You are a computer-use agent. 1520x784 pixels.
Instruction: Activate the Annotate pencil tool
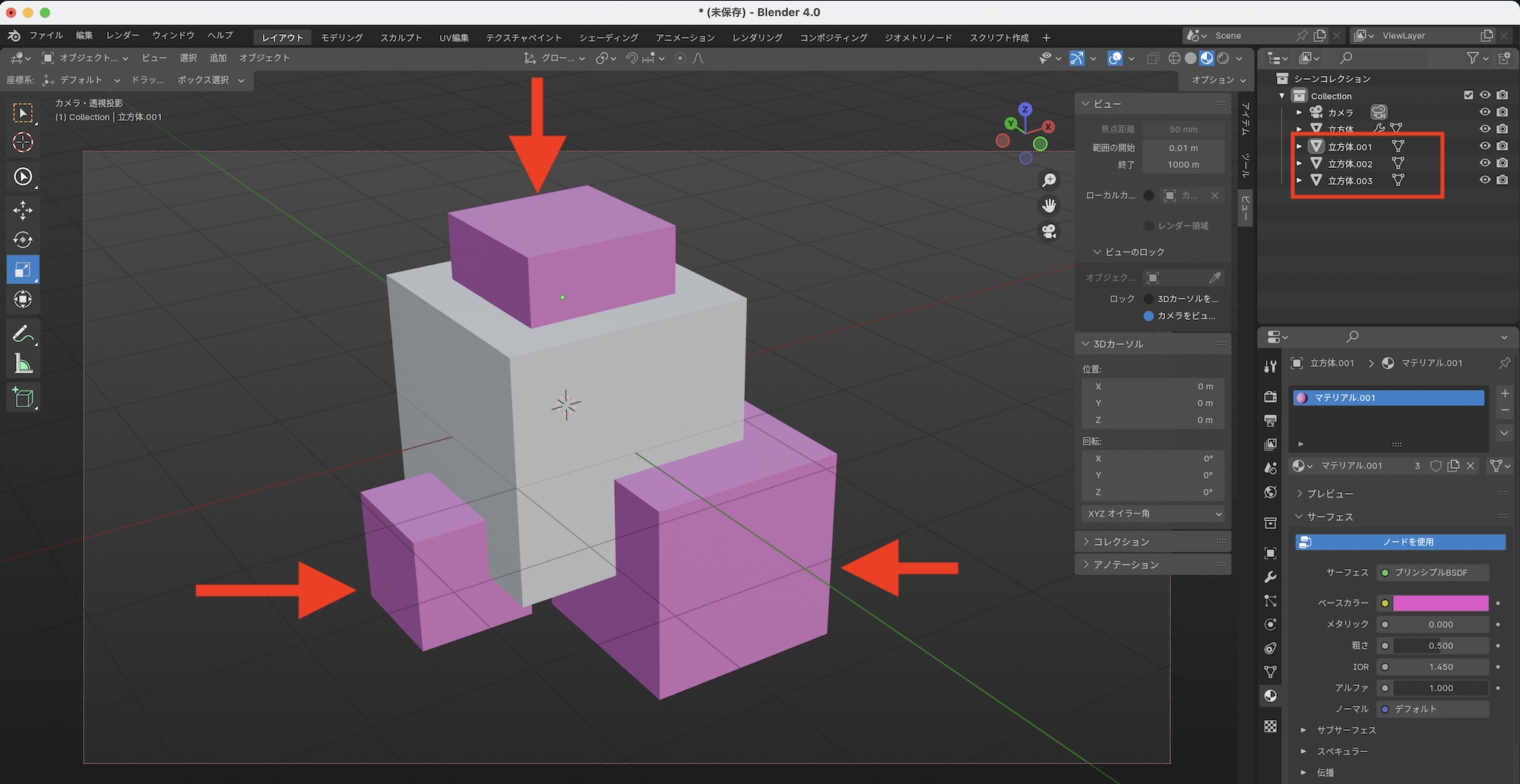coord(23,334)
